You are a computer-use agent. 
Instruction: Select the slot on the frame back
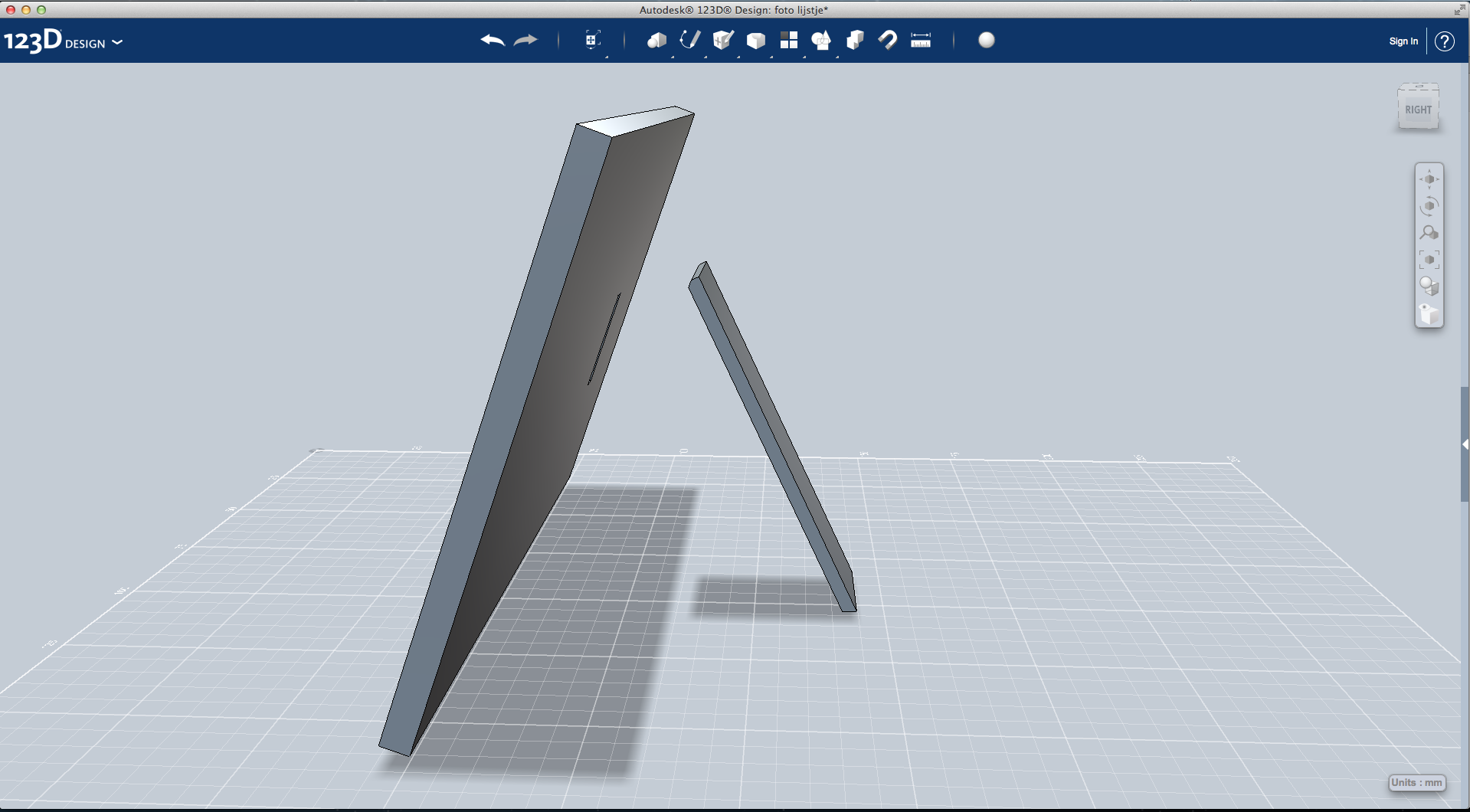point(604,339)
